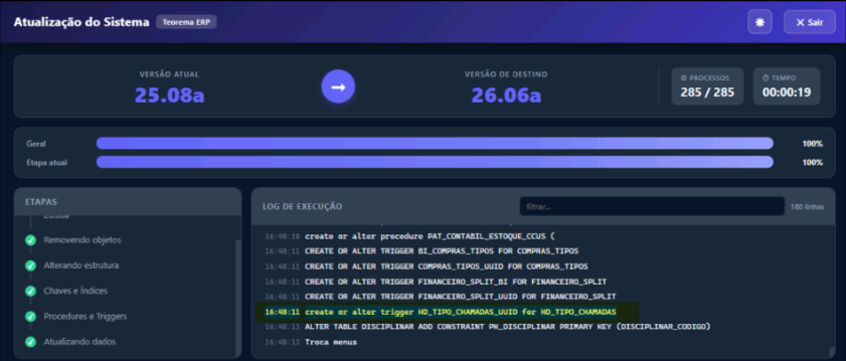The image size is (846, 361).
Task: Select the Chaves e índices step
Action: point(76,291)
